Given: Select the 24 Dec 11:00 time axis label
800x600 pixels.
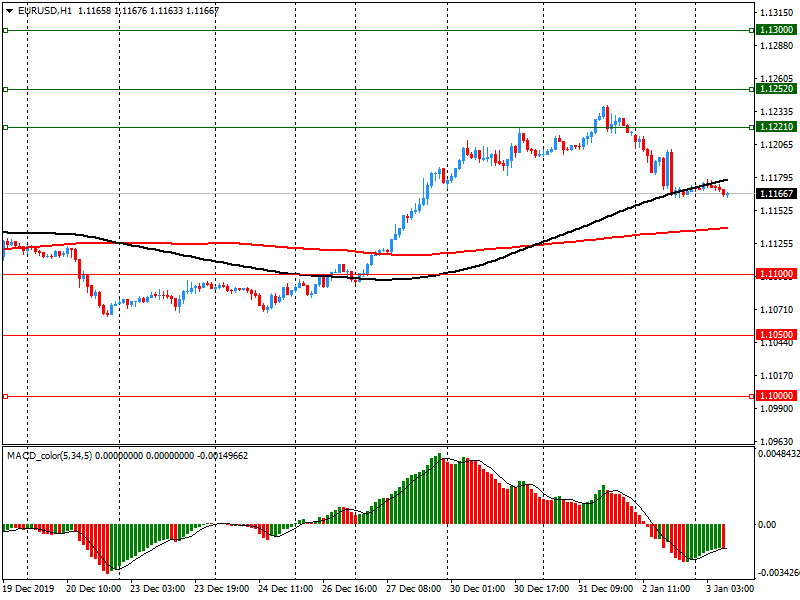Looking at the screenshot, I should click(286, 589).
